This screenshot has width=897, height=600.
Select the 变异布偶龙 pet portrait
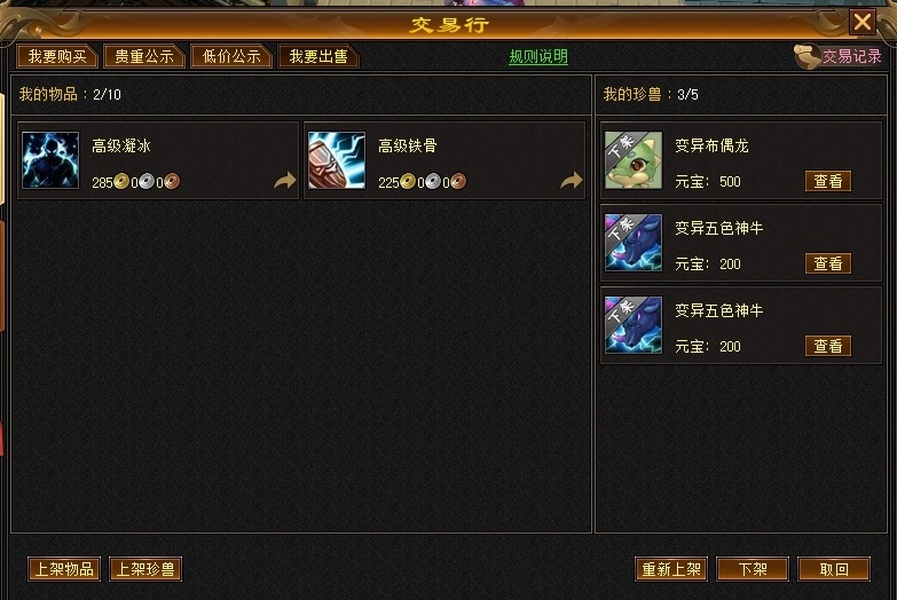[x=634, y=160]
